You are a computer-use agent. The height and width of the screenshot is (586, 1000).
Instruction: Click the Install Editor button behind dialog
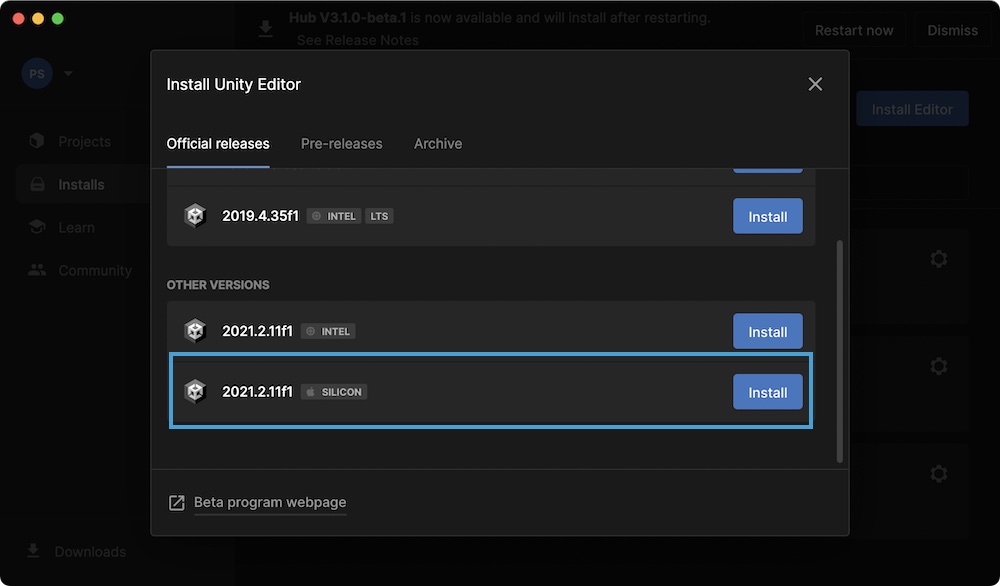pos(912,109)
